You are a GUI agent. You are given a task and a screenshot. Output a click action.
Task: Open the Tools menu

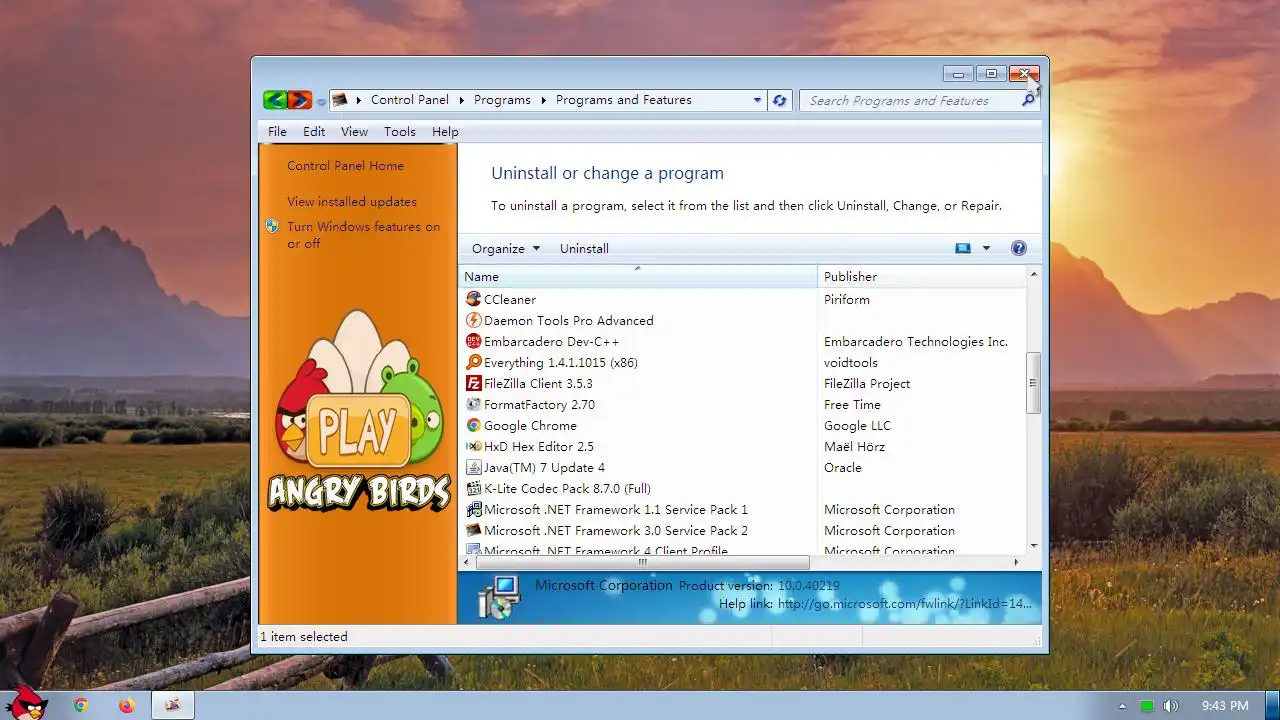click(400, 131)
